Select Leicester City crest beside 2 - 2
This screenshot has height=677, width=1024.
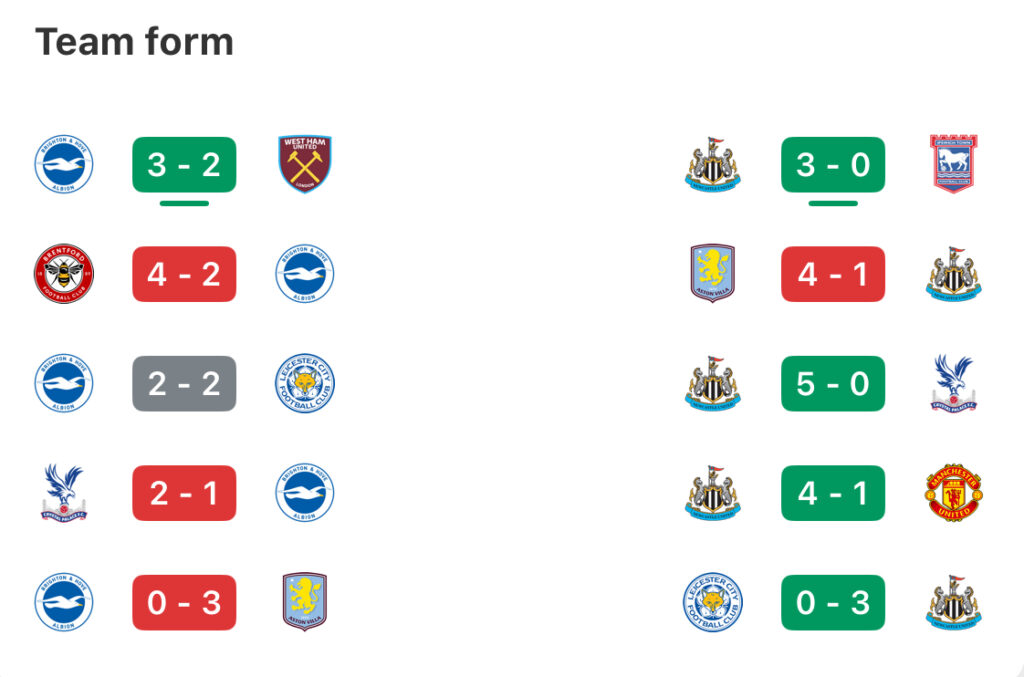point(305,383)
